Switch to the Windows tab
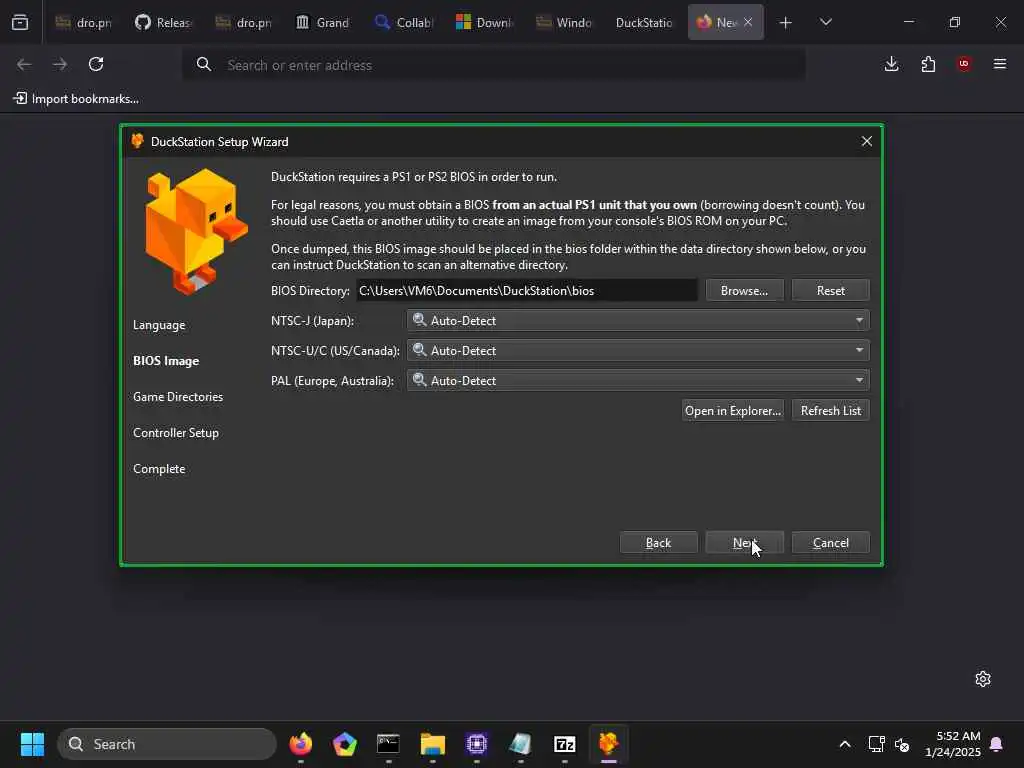This screenshot has height=768, width=1024. tap(564, 22)
